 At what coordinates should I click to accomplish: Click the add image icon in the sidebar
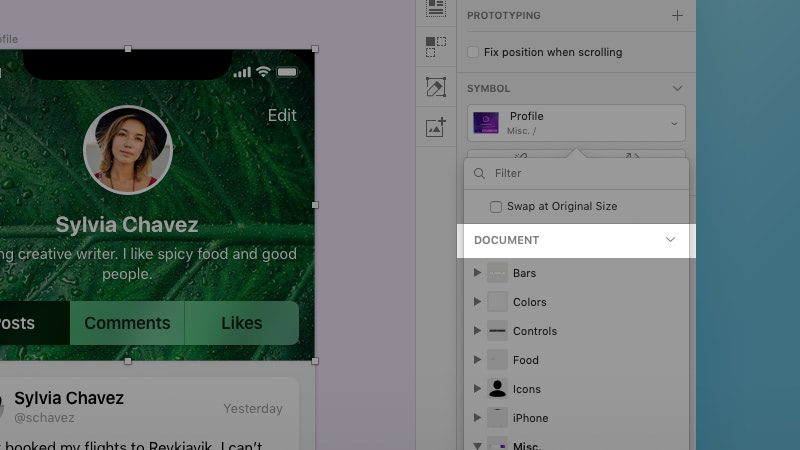coord(436,127)
